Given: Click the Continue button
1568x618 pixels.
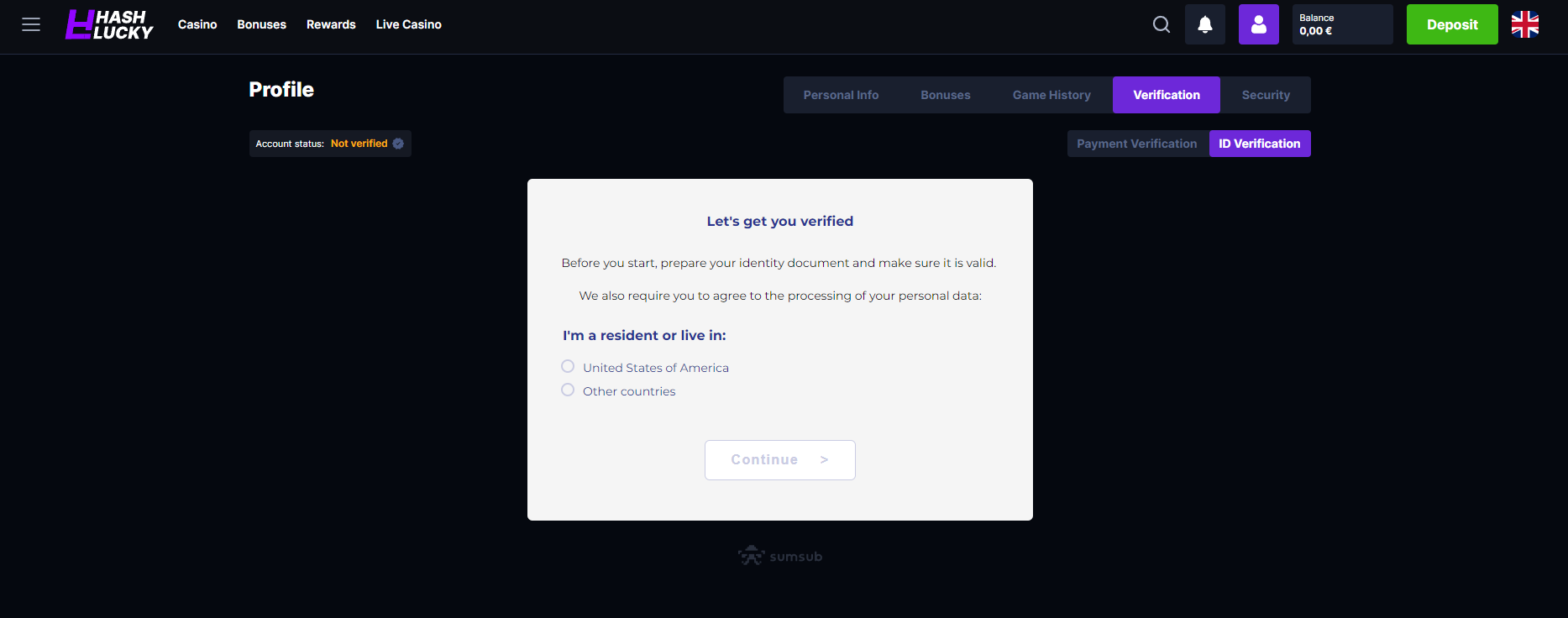Looking at the screenshot, I should tap(780, 460).
